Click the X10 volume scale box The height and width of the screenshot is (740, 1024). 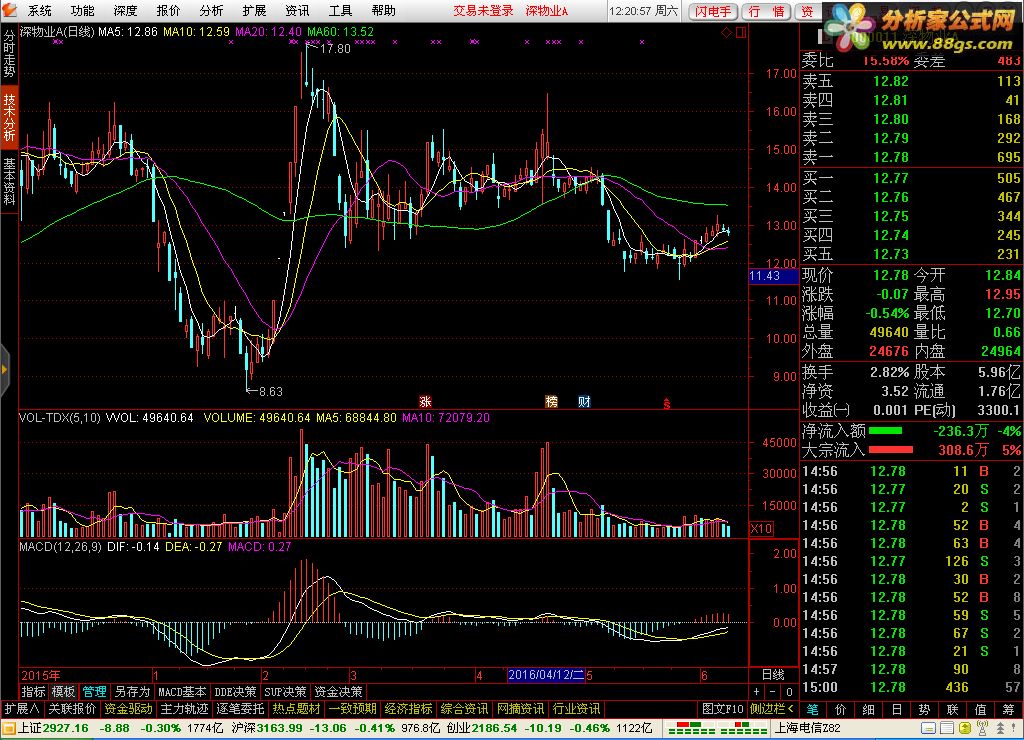pyautogui.click(x=761, y=528)
